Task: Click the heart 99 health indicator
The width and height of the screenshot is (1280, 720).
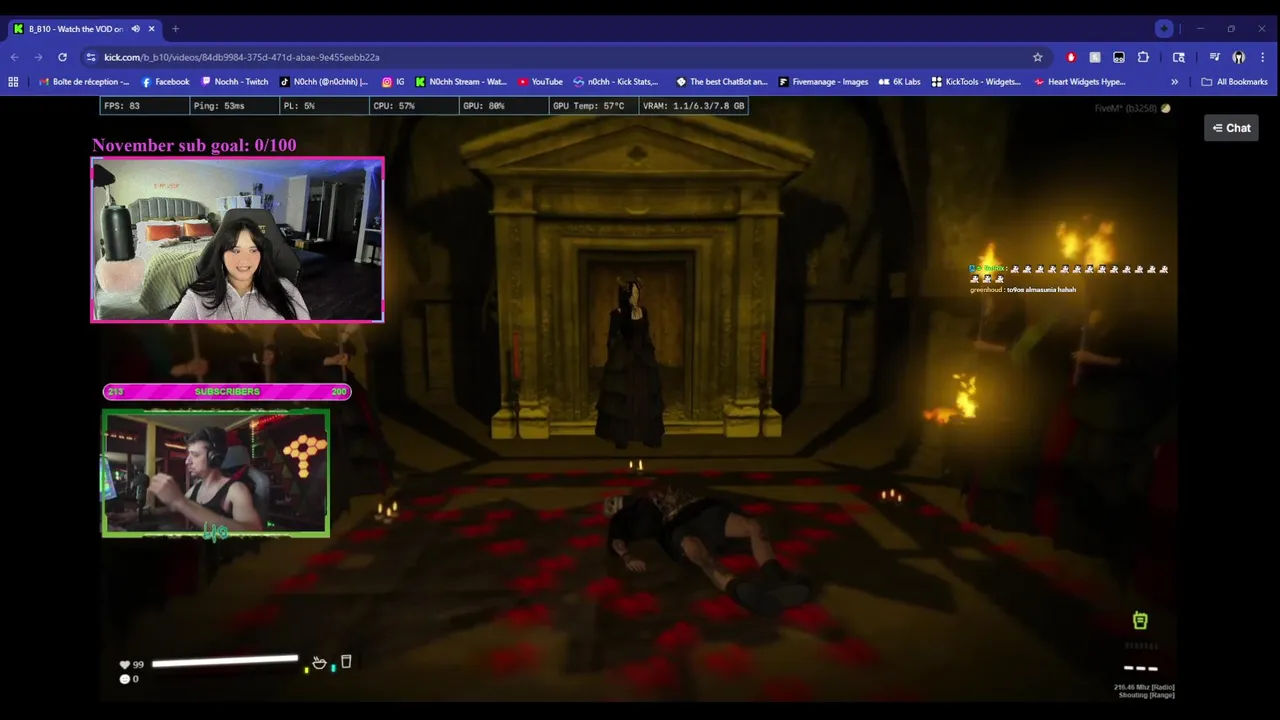Action: coord(131,665)
